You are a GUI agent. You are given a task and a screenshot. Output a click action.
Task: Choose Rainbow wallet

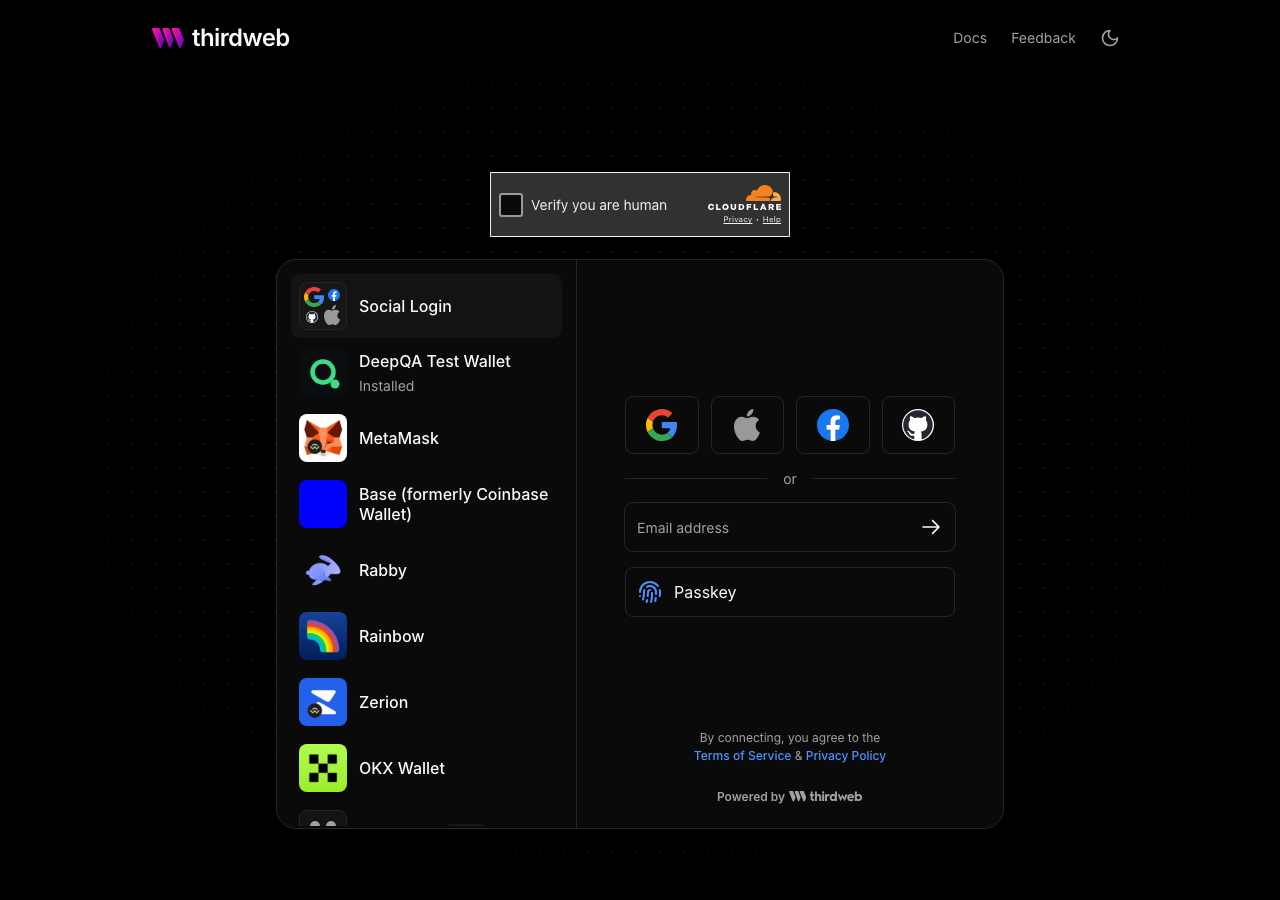tap(426, 636)
